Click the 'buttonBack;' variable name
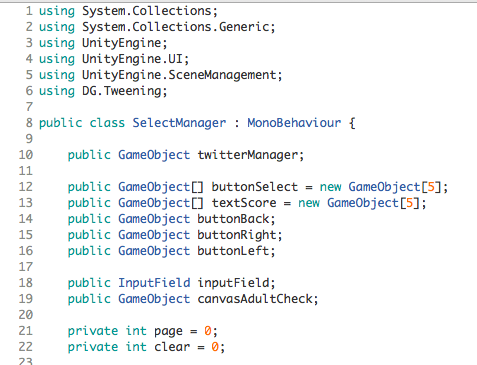Image resolution: width=477 pixels, height=365 pixels. [x=236, y=219]
